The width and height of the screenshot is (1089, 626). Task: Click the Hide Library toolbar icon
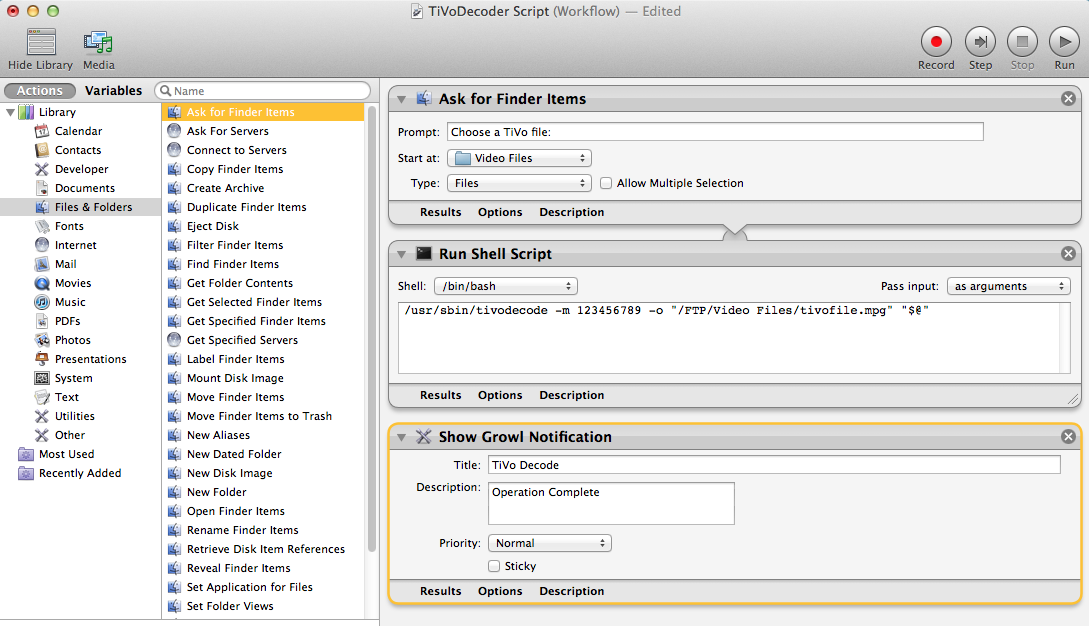point(41,42)
